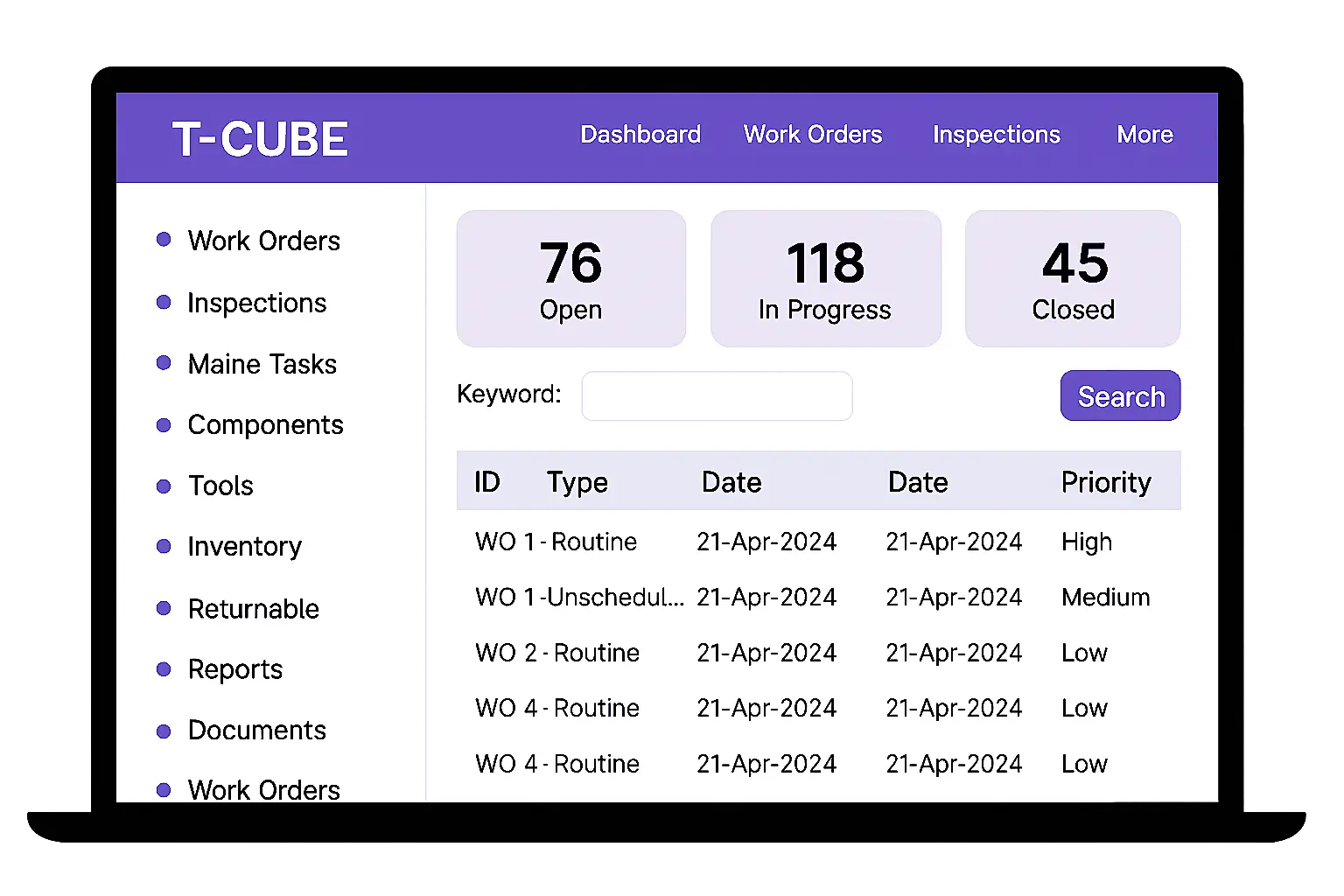This screenshot has height=896, width=1344.
Task: Go to Inspections in the top navigation
Action: (996, 135)
